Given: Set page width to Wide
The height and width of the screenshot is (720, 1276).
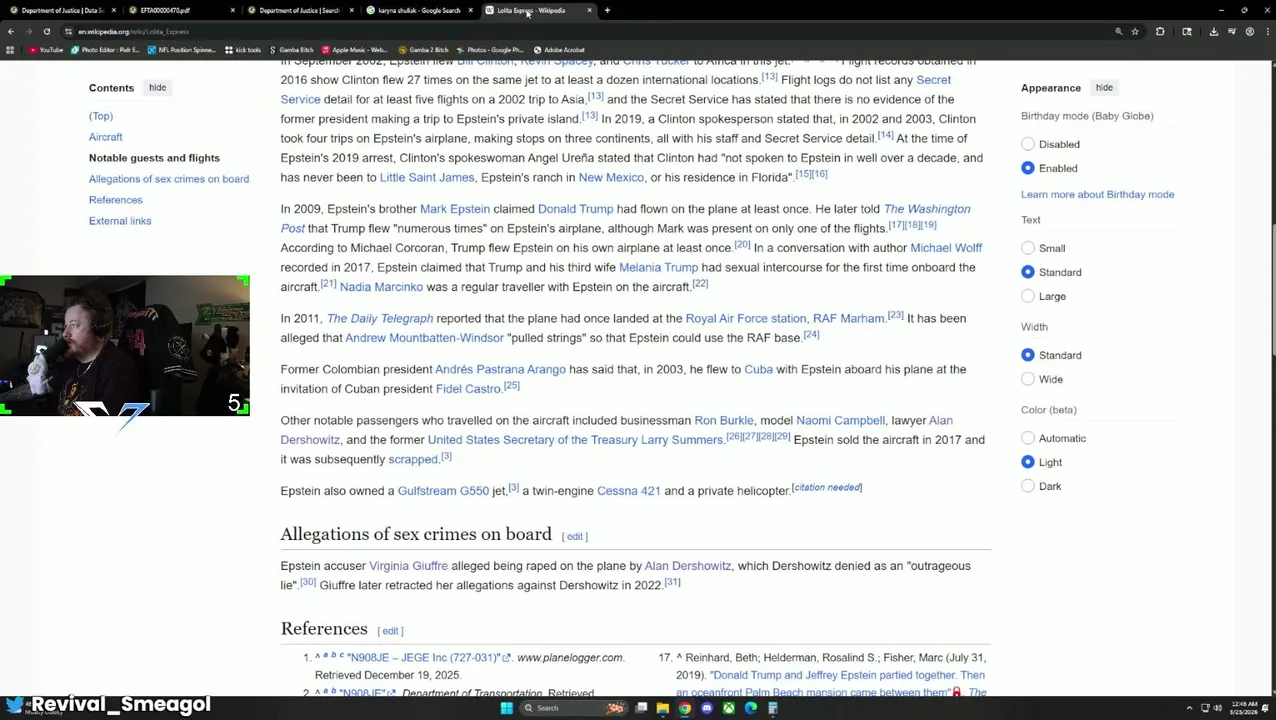Looking at the screenshot, I should point(1028,379).
